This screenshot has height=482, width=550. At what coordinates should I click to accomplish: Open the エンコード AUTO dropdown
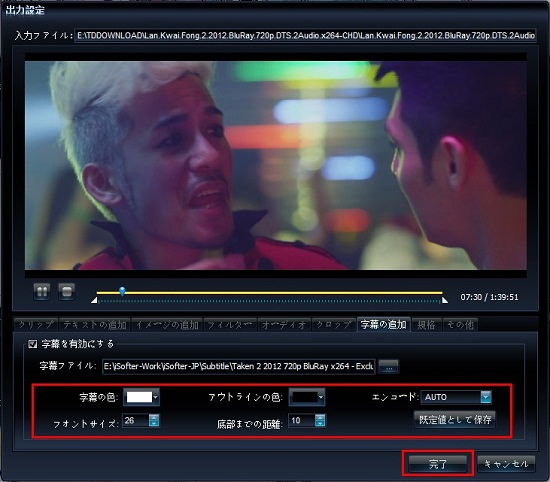click(x=456, y=397)
